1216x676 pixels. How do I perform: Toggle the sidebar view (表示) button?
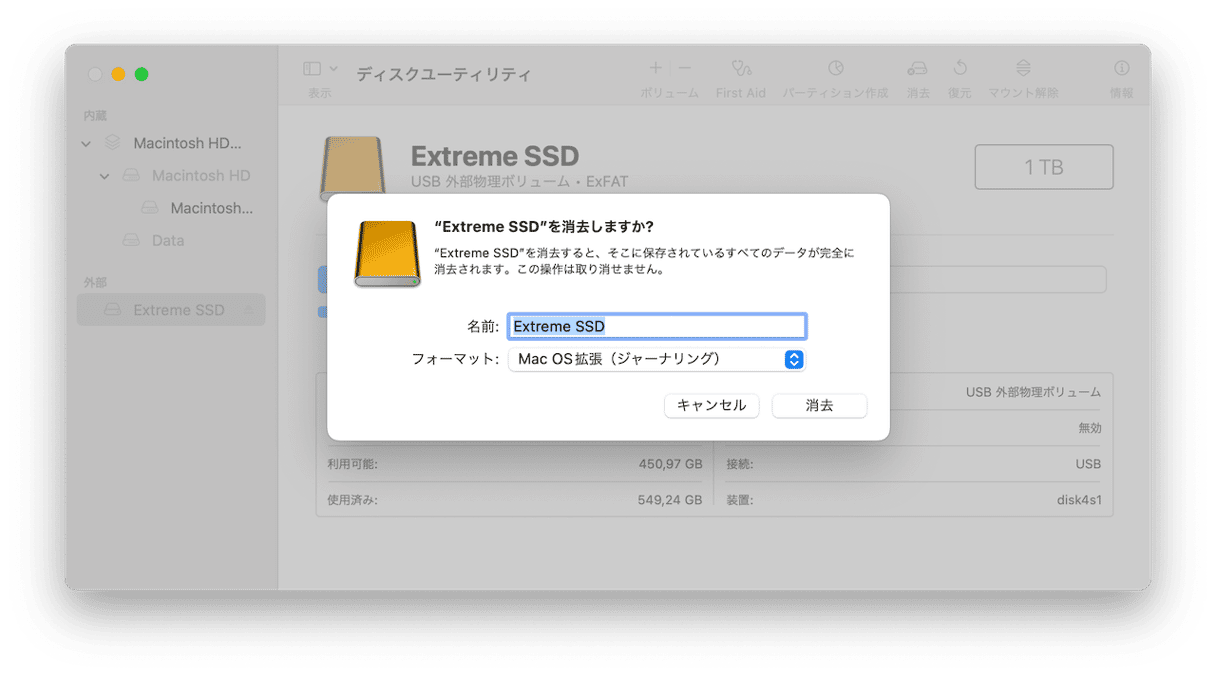tap(312, 69)
